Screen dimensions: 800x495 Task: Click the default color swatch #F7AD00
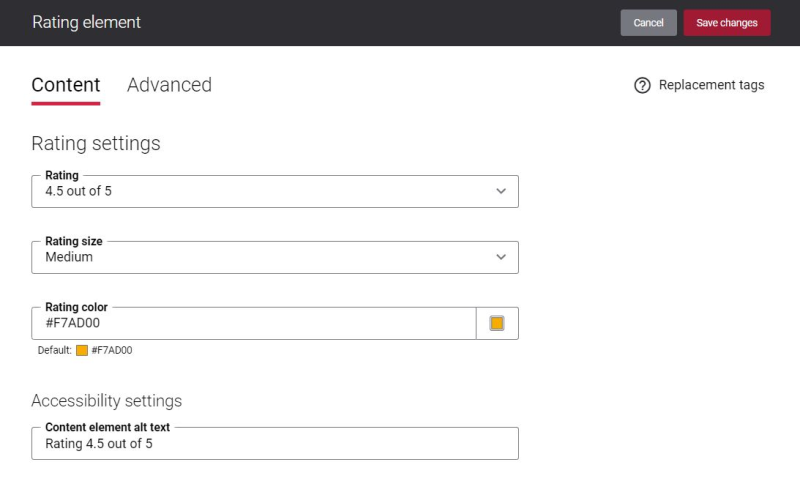click(x=82, y=351)
